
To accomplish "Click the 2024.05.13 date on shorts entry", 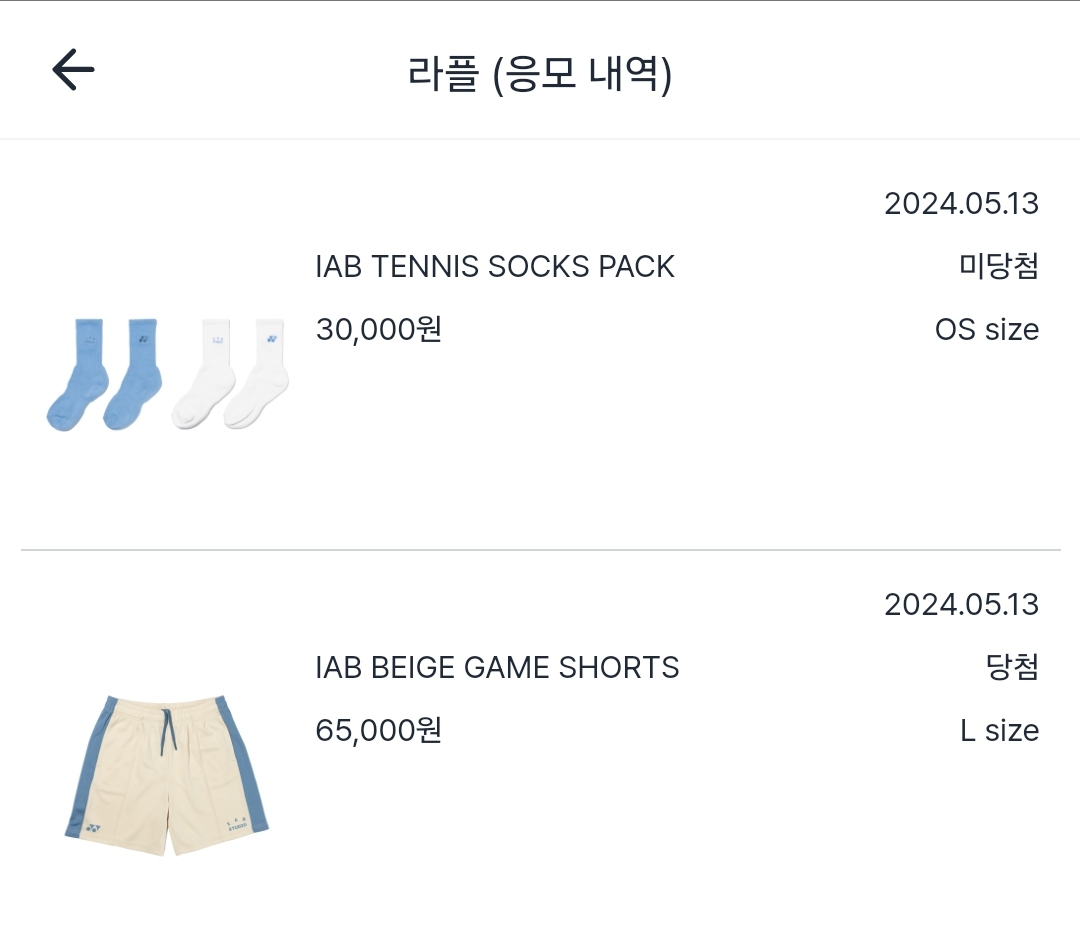I will 961,604.
